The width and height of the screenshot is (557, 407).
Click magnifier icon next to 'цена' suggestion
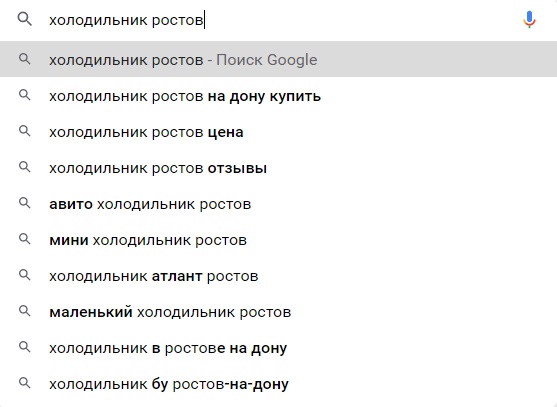tap(25, 131)
